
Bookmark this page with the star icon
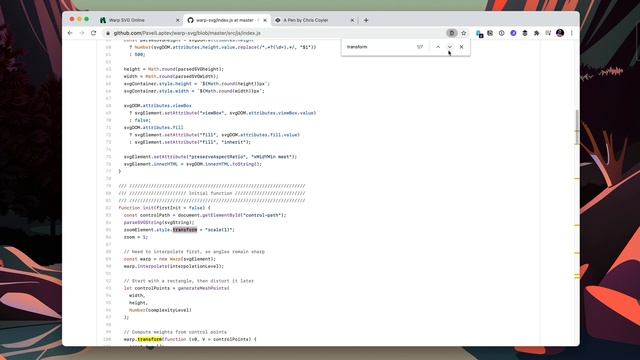pos(464,33)
